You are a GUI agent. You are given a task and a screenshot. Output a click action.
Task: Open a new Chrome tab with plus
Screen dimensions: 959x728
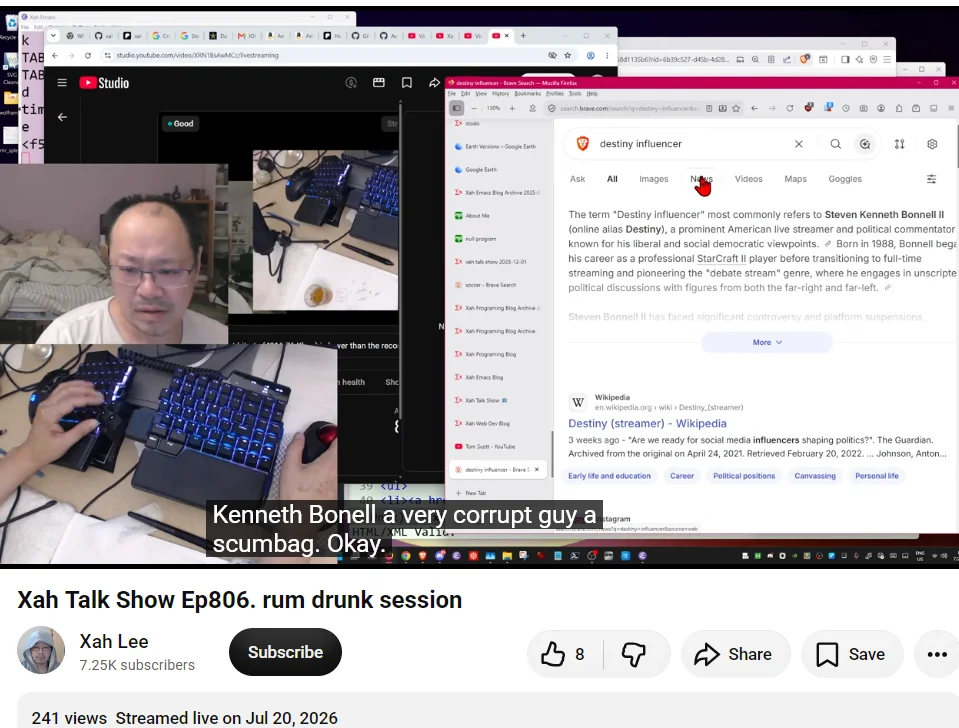point(523,35)
